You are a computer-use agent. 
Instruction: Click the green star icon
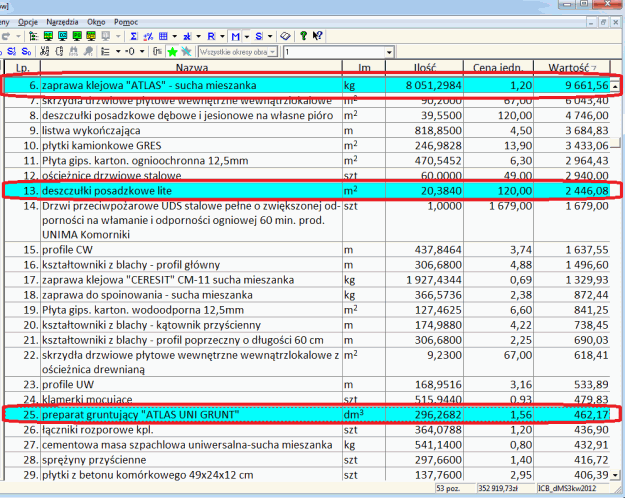[172, 51]
